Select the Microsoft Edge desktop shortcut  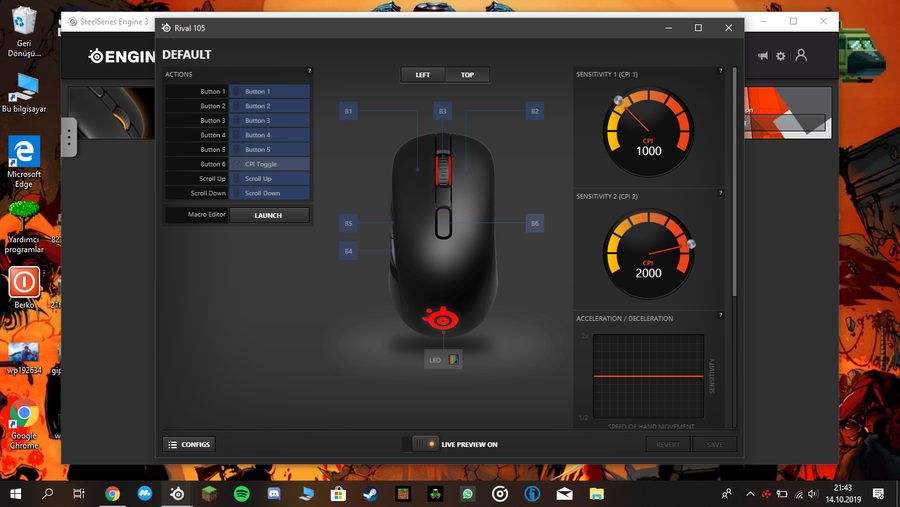(24, 162)
